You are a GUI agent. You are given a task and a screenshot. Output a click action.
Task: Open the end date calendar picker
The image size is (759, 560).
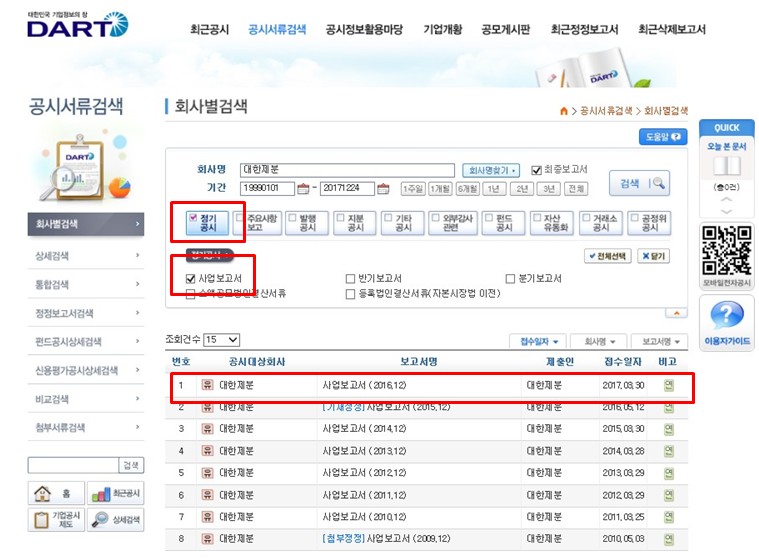(x=383, y=189)
